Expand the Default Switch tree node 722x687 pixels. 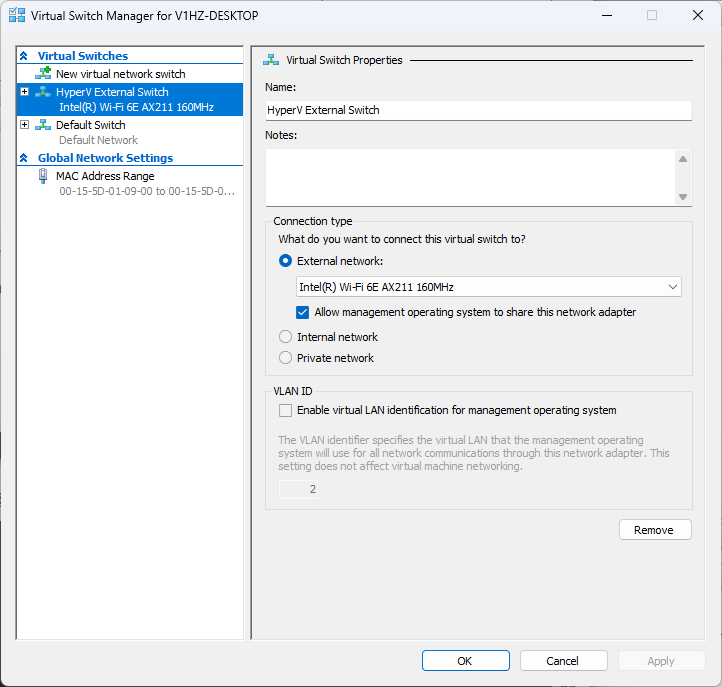[x=24, y=125]
